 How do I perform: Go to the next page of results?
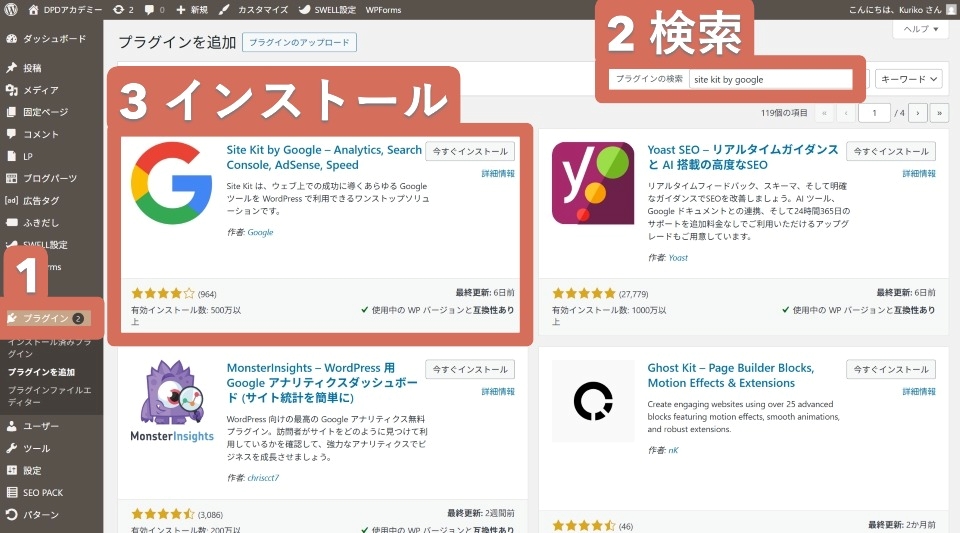point(918,113)
